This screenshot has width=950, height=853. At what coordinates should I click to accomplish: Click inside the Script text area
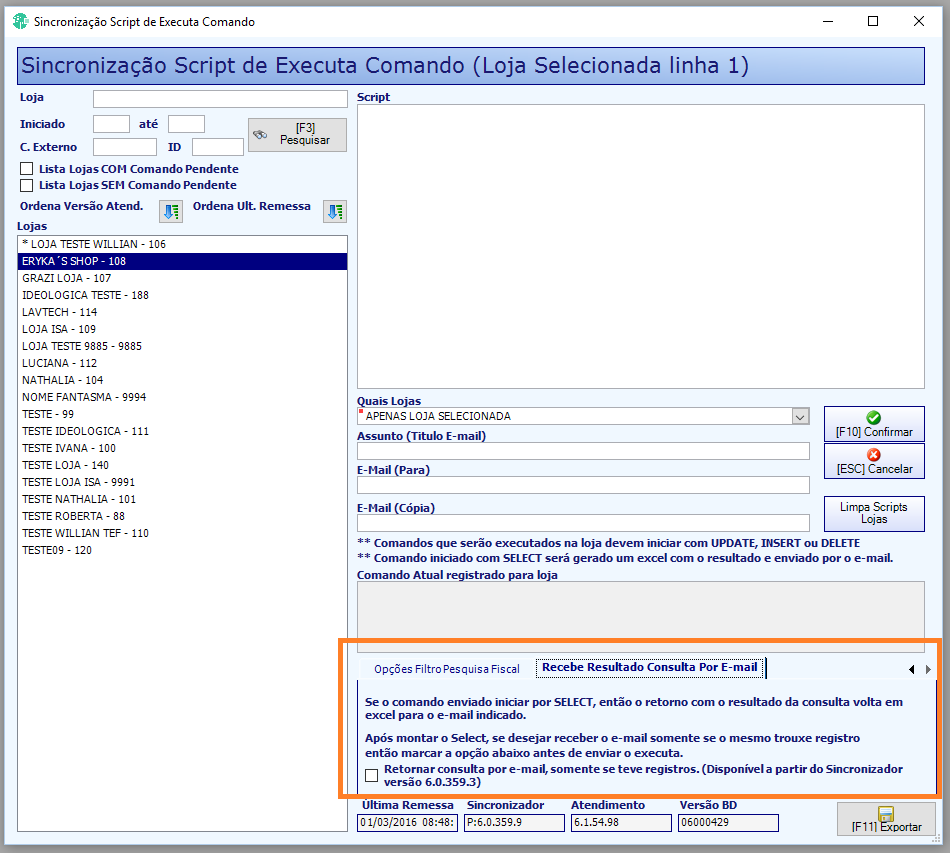(640, 247)
